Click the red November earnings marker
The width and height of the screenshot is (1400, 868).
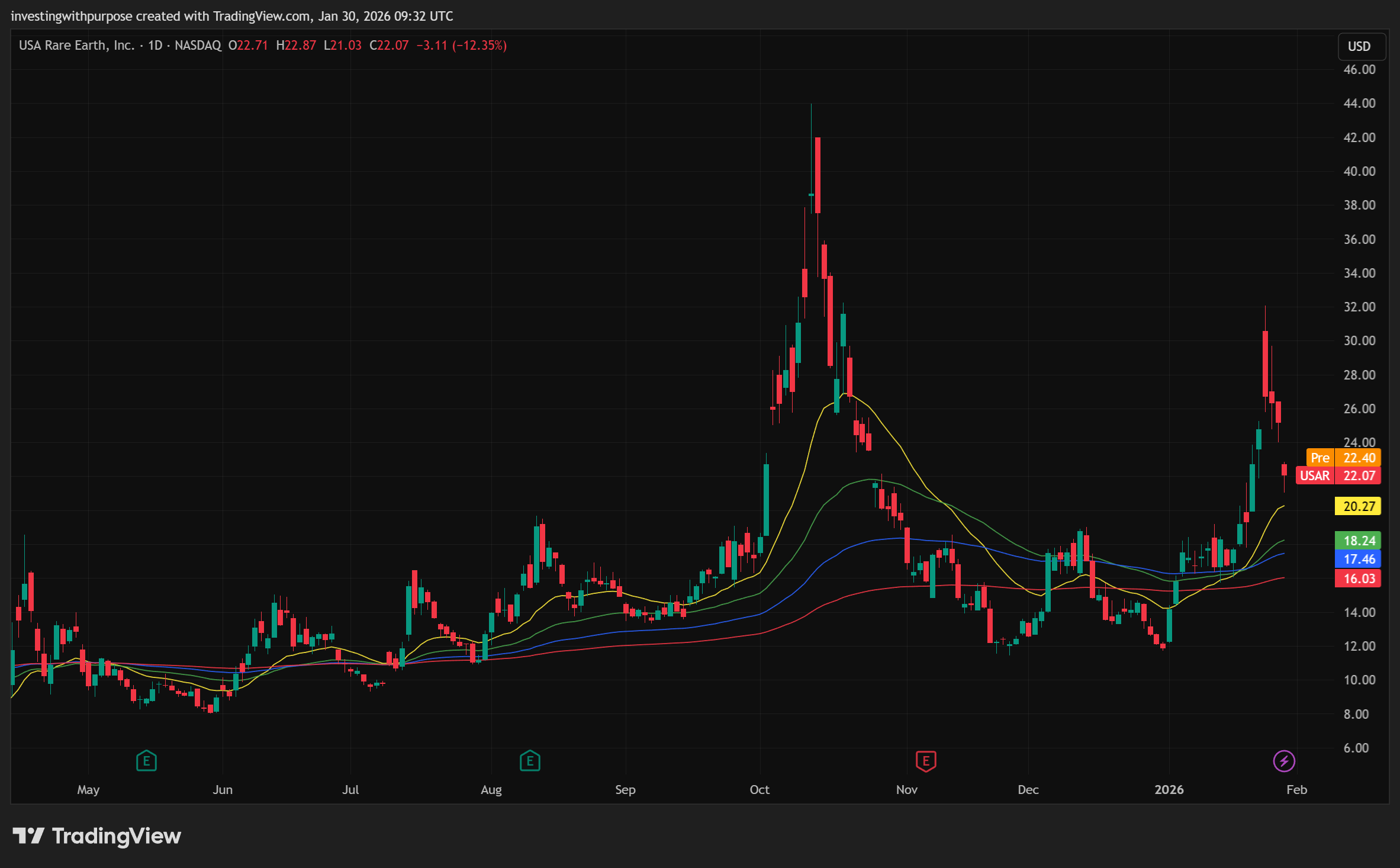[x=926, y=761]
